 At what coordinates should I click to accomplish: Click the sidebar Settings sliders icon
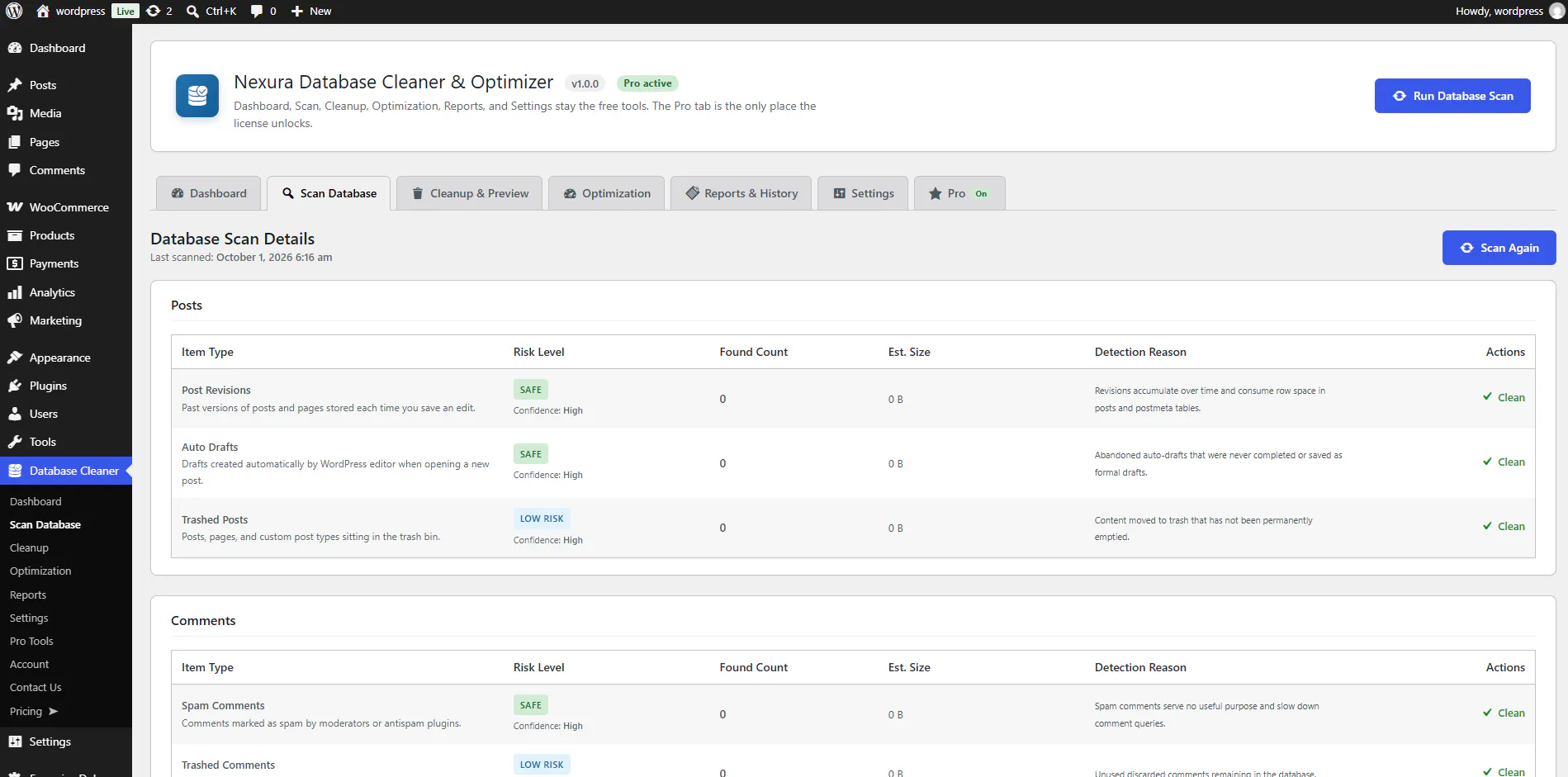click(x=15, y=741)
